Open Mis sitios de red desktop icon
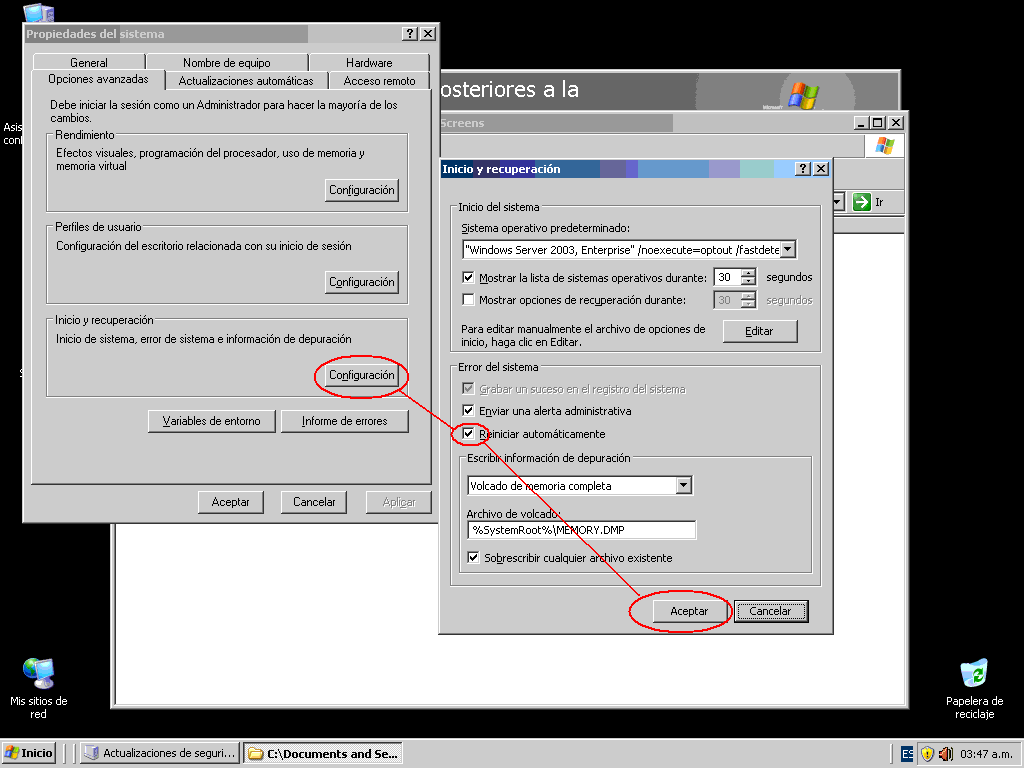 tap(39, 688)
